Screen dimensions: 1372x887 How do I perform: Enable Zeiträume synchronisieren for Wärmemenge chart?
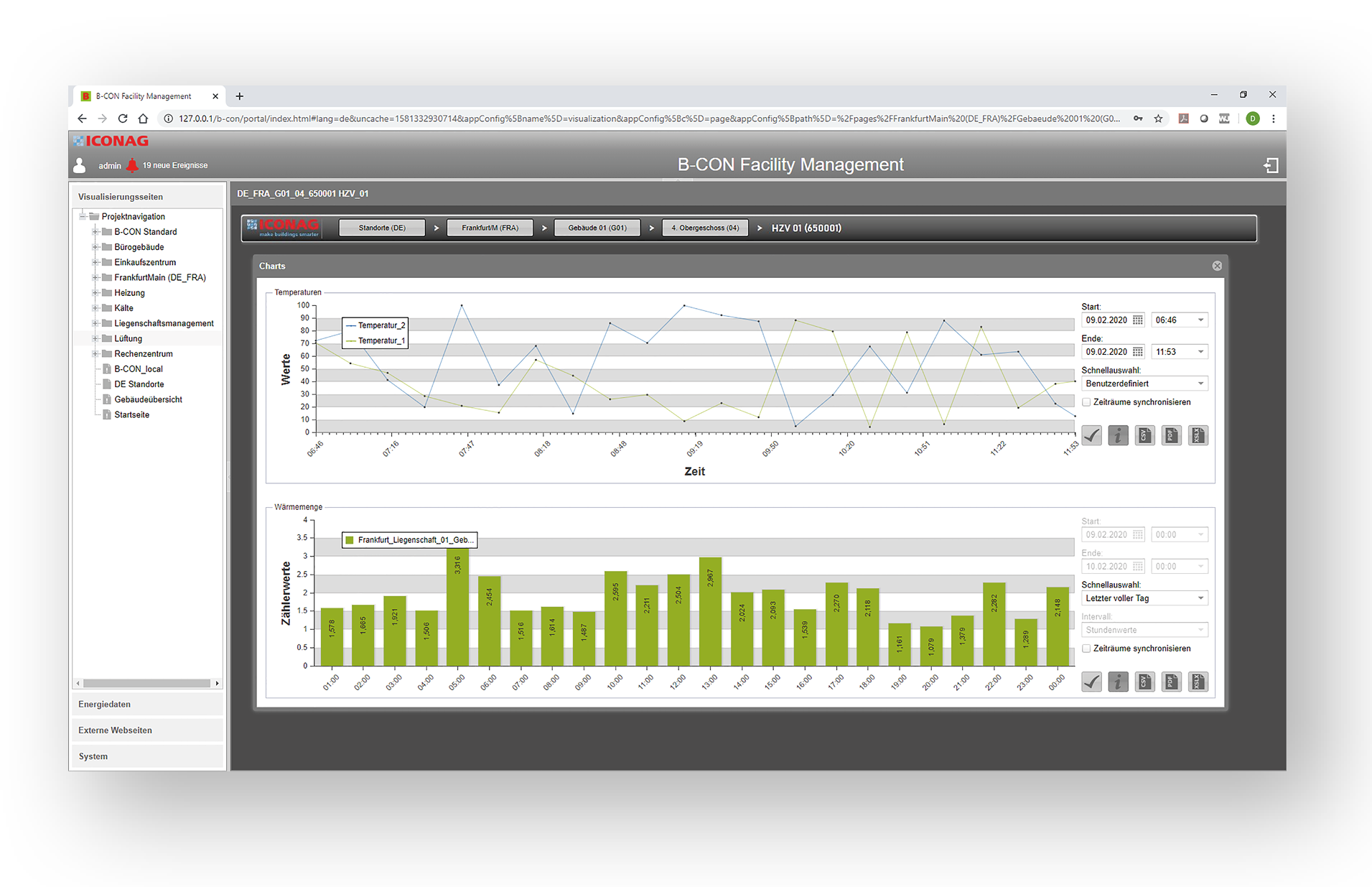[1086, 649]
